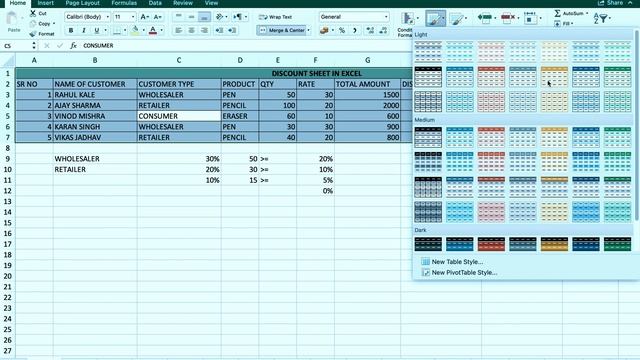Click the fill color bucket icon
The image size is (640, 360).
pyautogui.click(x=135, y=30)
